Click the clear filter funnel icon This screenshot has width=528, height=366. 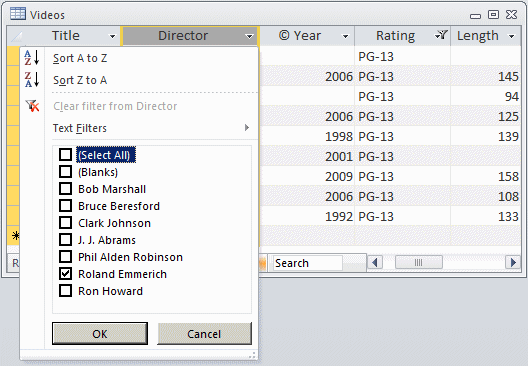click(x=32, y=106)
